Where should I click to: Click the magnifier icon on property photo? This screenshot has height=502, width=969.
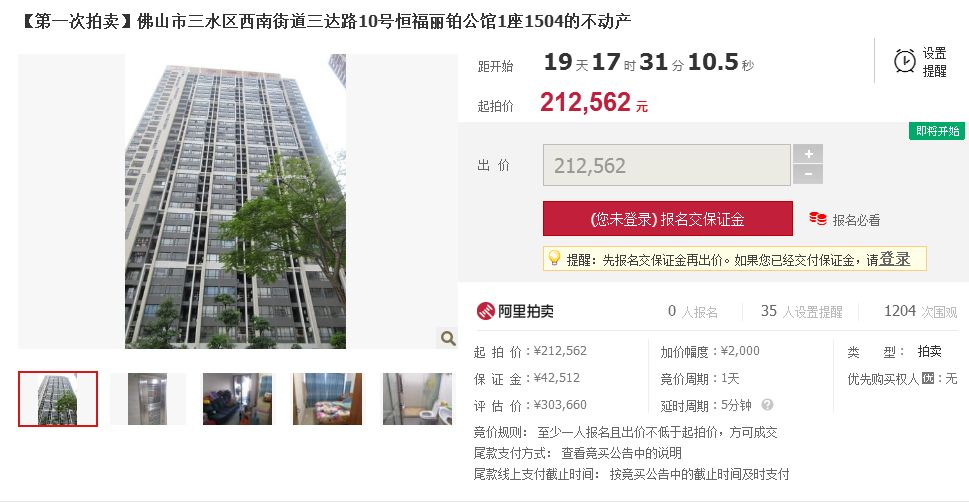tap(447, 338)
